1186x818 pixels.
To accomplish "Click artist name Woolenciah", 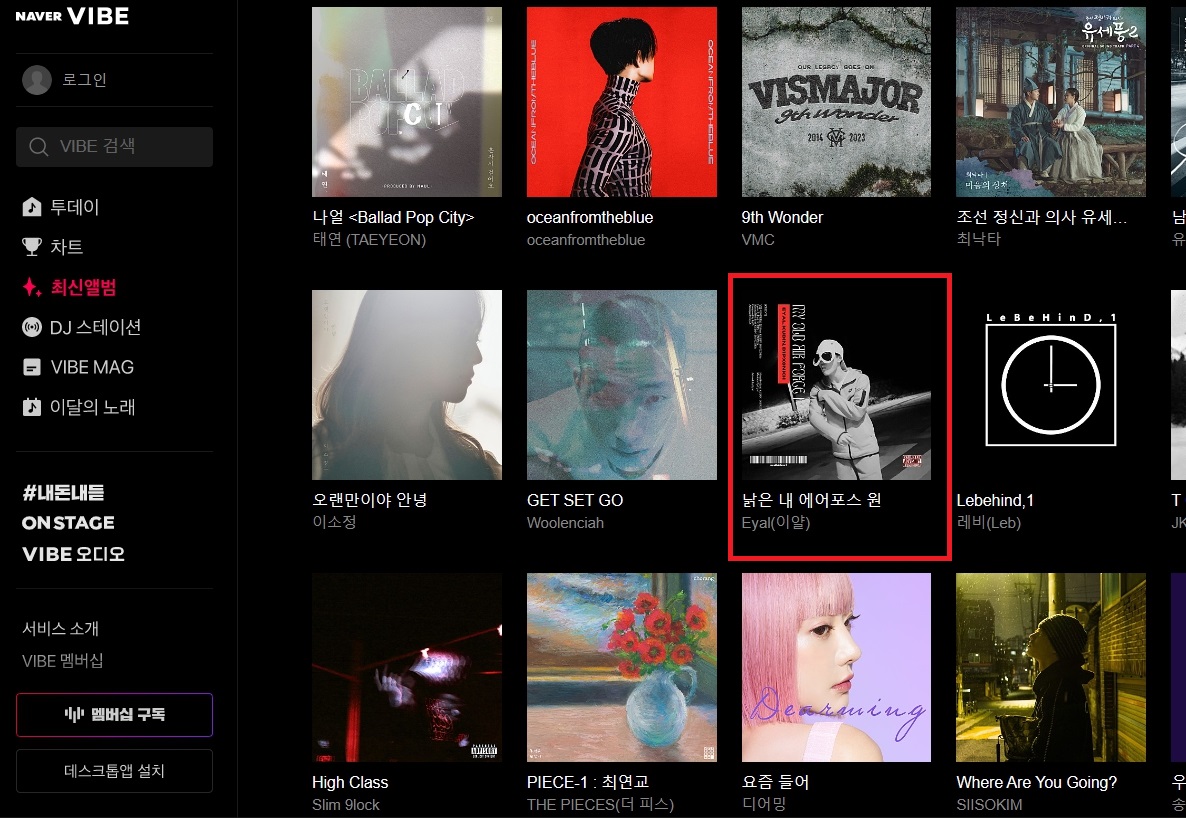I will (x=565, y=523).
